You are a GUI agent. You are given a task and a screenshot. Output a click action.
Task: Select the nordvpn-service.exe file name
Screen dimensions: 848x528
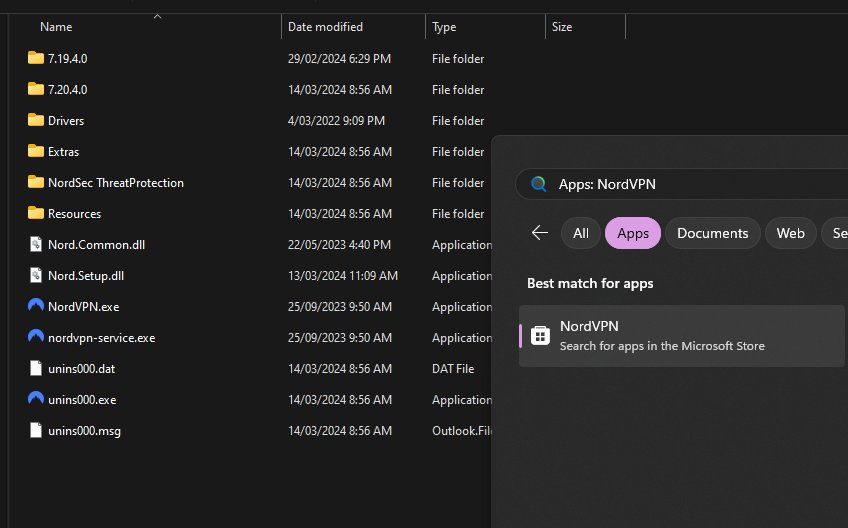click(x=101, y=338)
